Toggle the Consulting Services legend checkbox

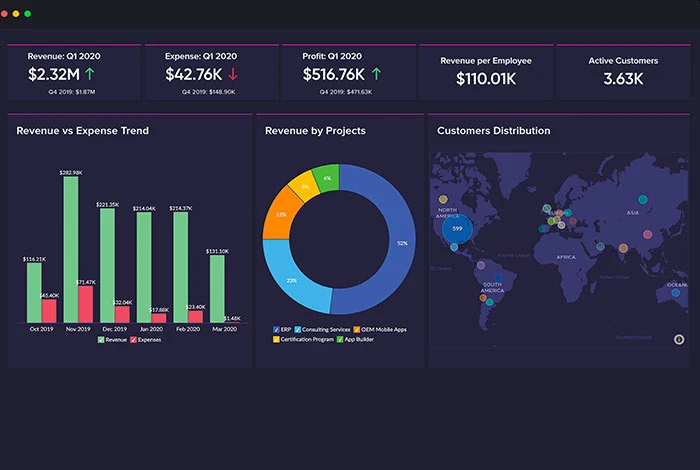click(x=298, y=329)
